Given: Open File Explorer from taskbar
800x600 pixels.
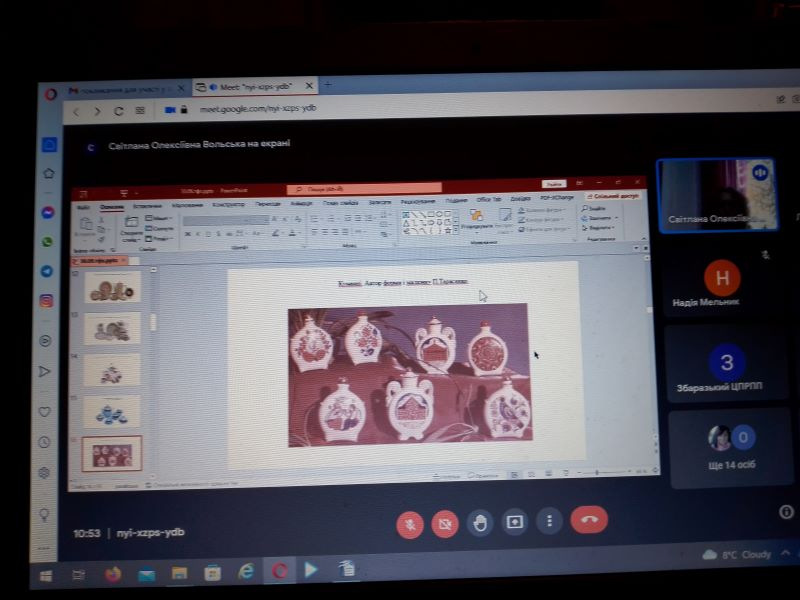Looking at the screenshot, I should [179, 573].
